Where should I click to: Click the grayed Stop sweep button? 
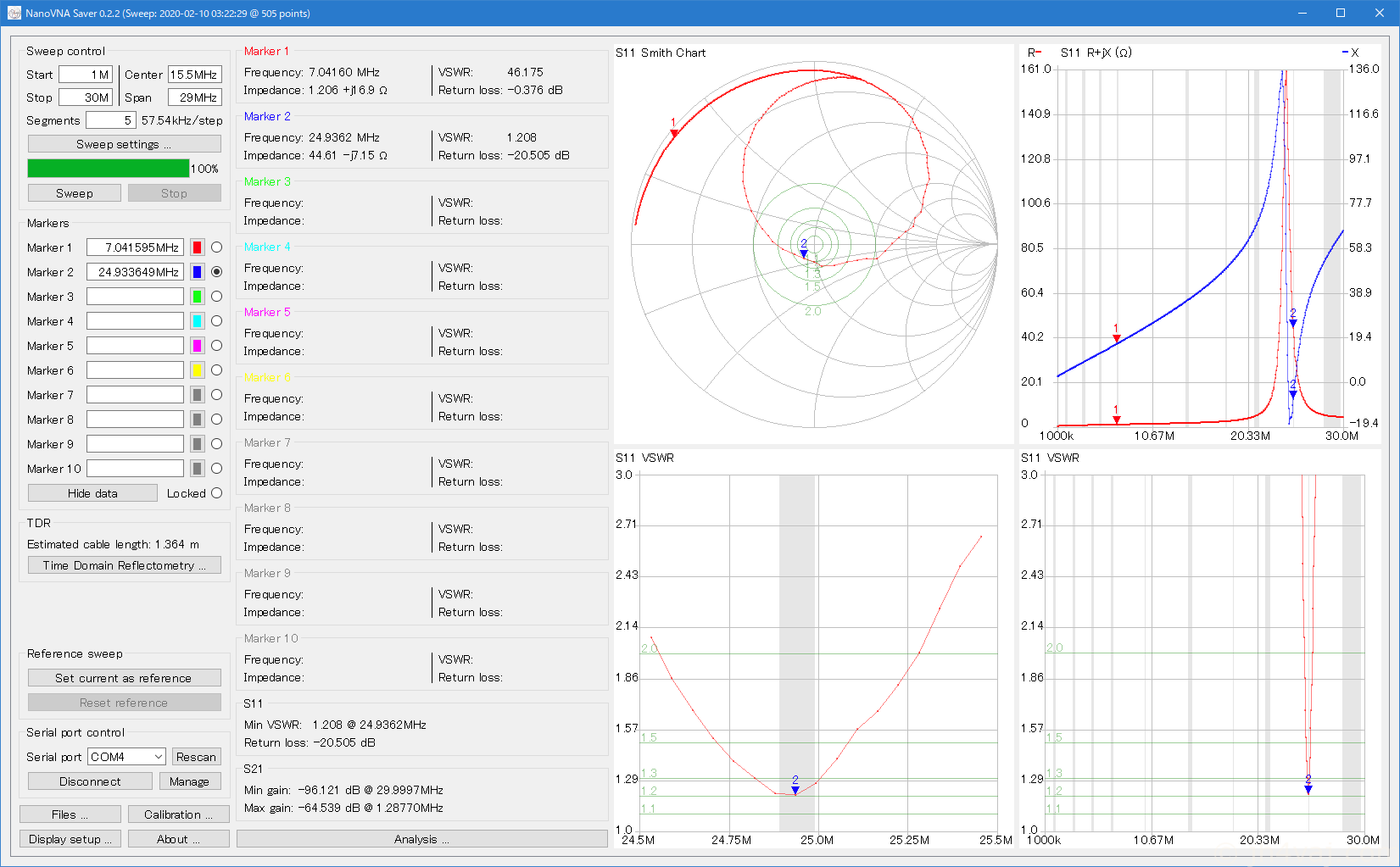click(175, 193)
